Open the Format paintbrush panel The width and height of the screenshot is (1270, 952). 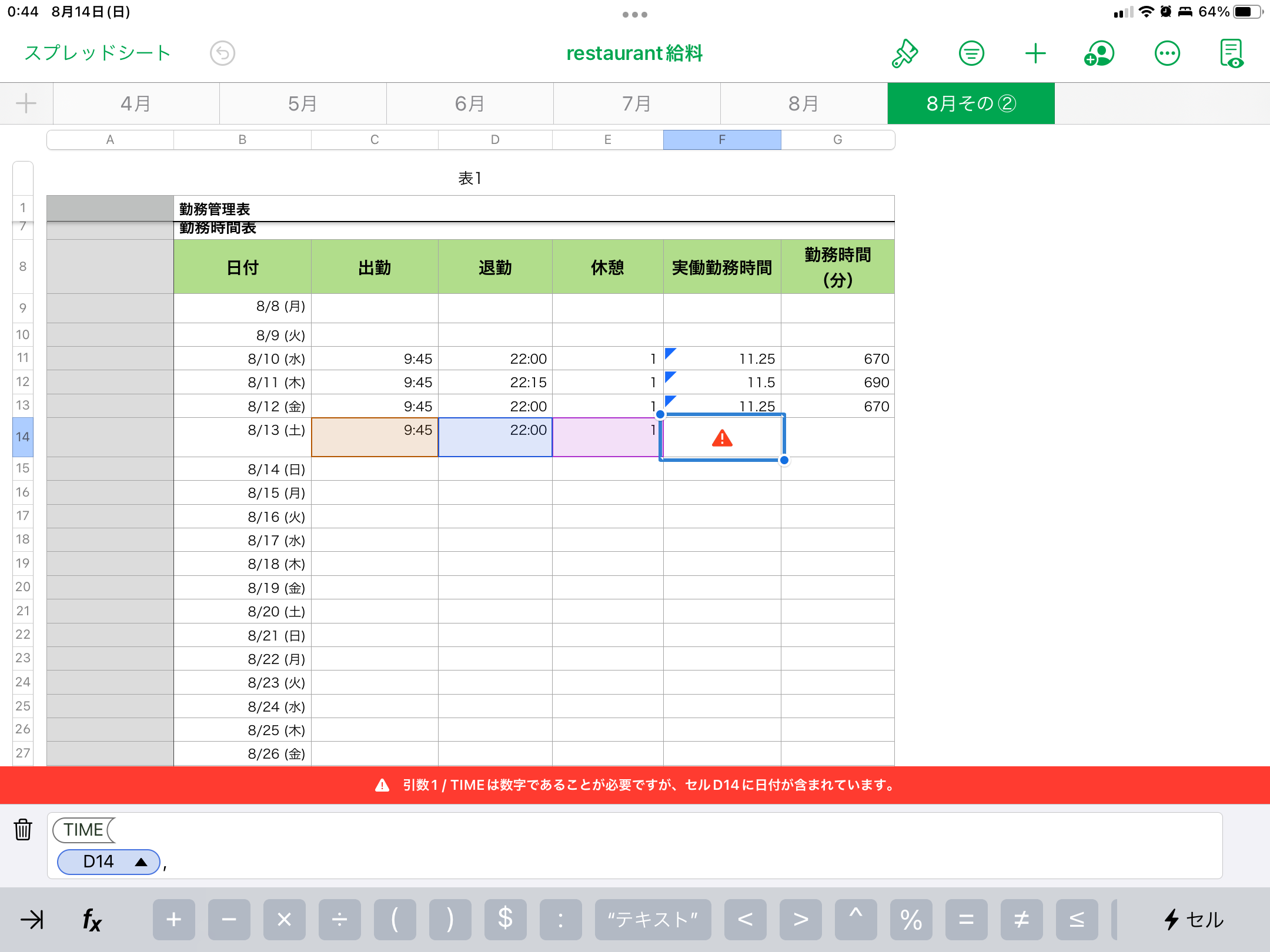click(905, 53)
